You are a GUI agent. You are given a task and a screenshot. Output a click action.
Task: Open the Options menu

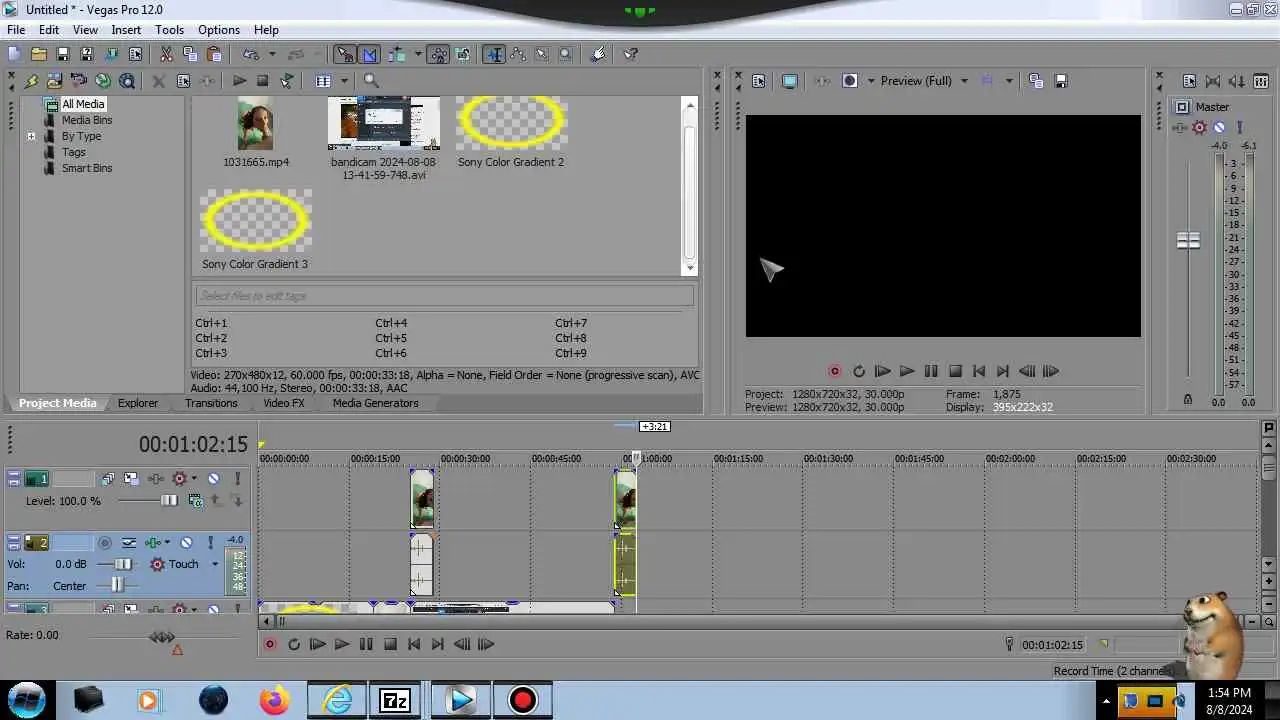(218, 30)
